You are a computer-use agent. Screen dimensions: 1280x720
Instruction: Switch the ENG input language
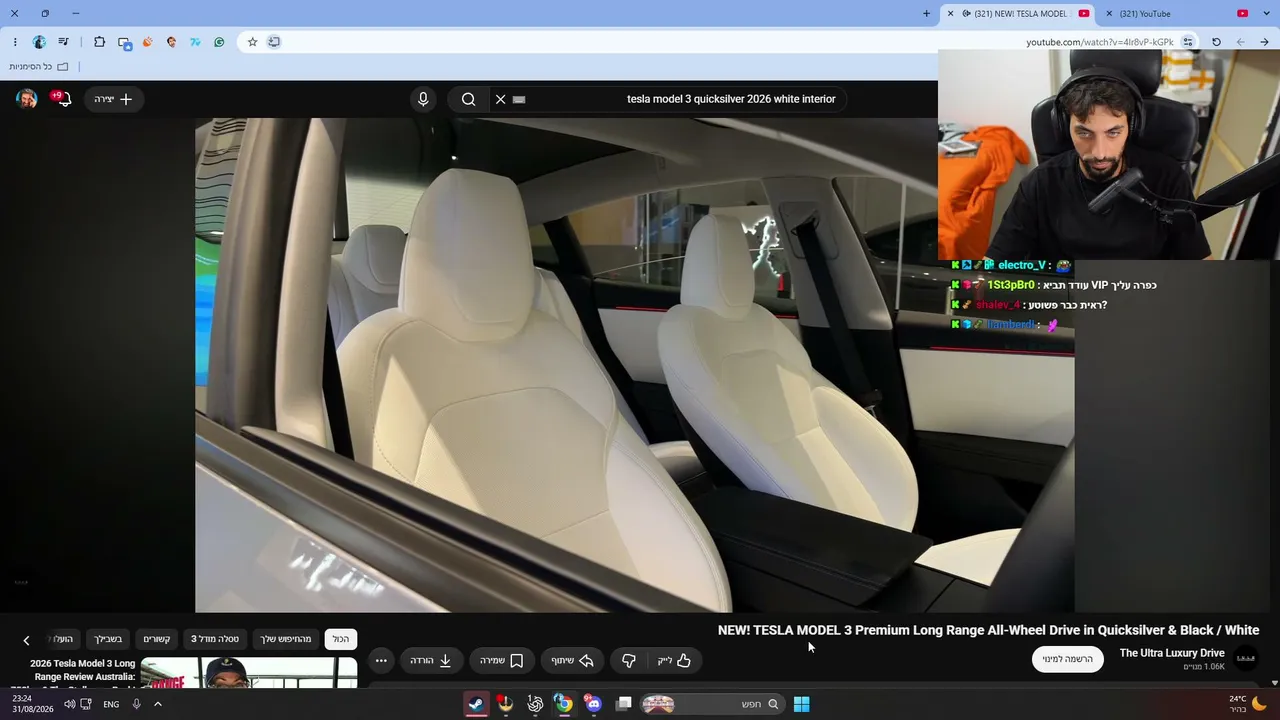pos(111,704)
